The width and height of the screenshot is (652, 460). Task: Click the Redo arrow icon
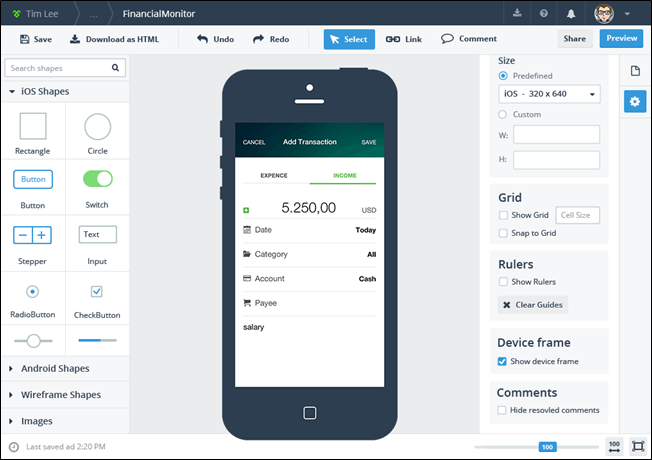[x=258, y=39]
